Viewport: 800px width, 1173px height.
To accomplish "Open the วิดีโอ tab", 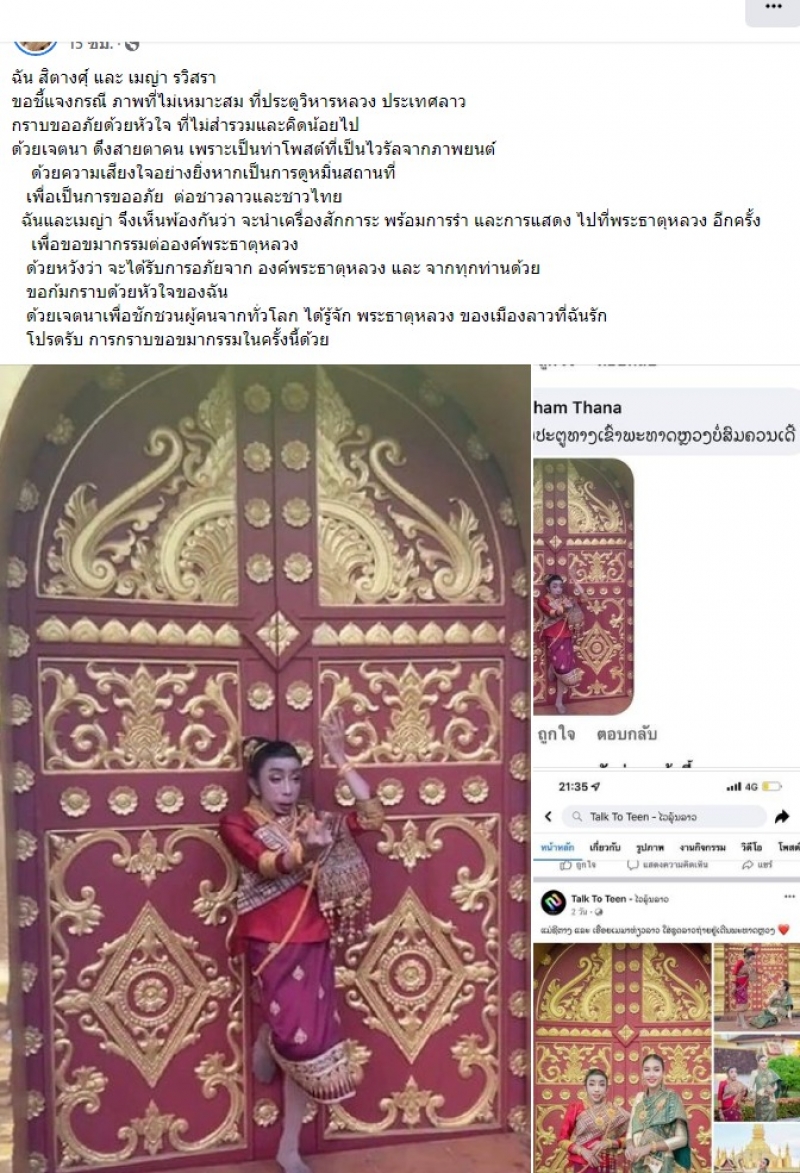I will (751, 848).
